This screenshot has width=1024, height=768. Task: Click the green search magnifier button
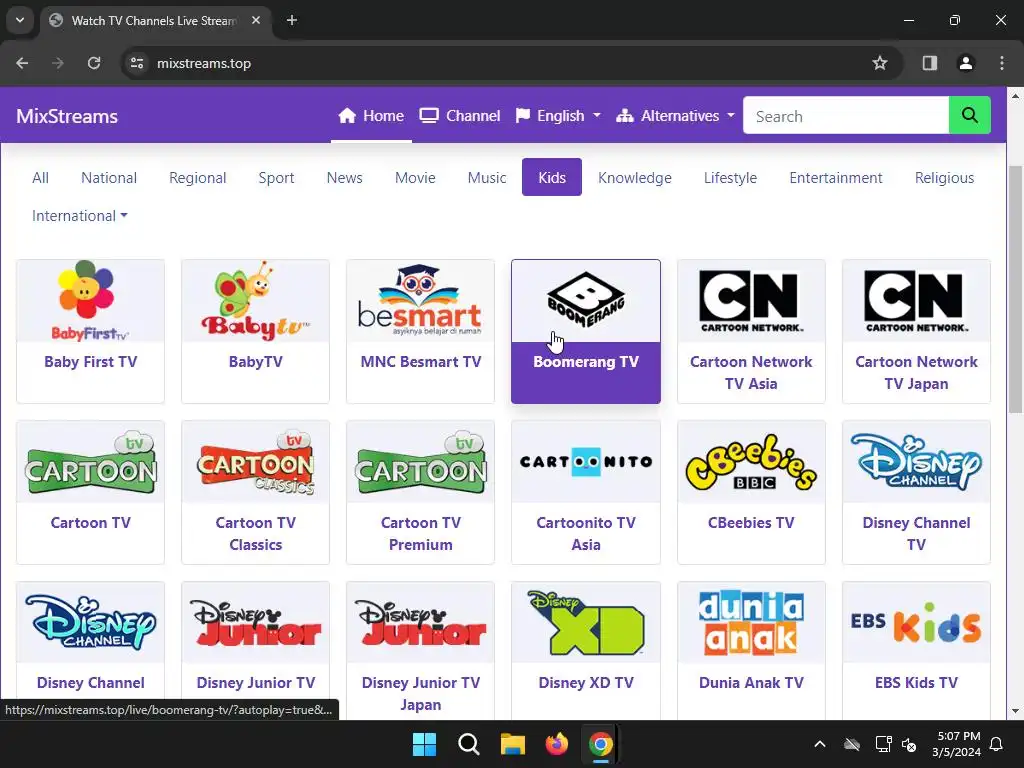point(969,116)
